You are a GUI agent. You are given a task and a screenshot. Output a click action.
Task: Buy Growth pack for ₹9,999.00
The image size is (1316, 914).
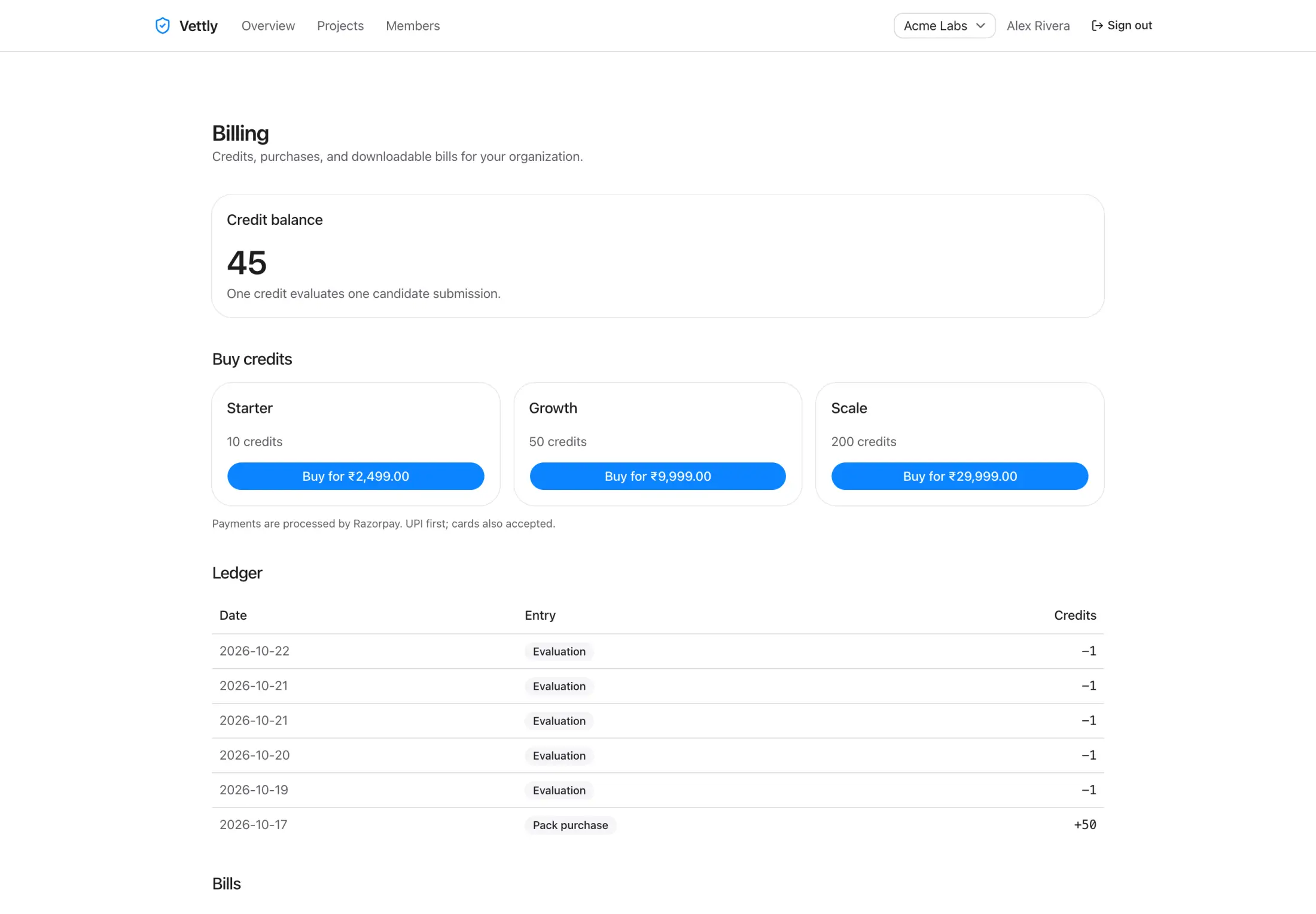pos(658,476)
